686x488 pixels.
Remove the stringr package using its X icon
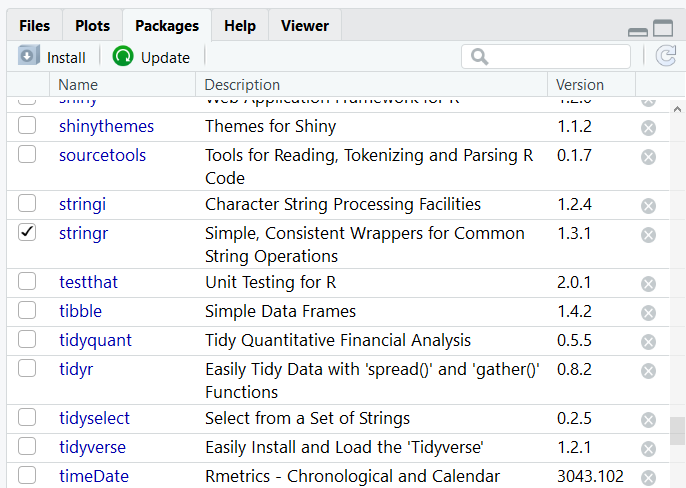[x=648, y=235]
